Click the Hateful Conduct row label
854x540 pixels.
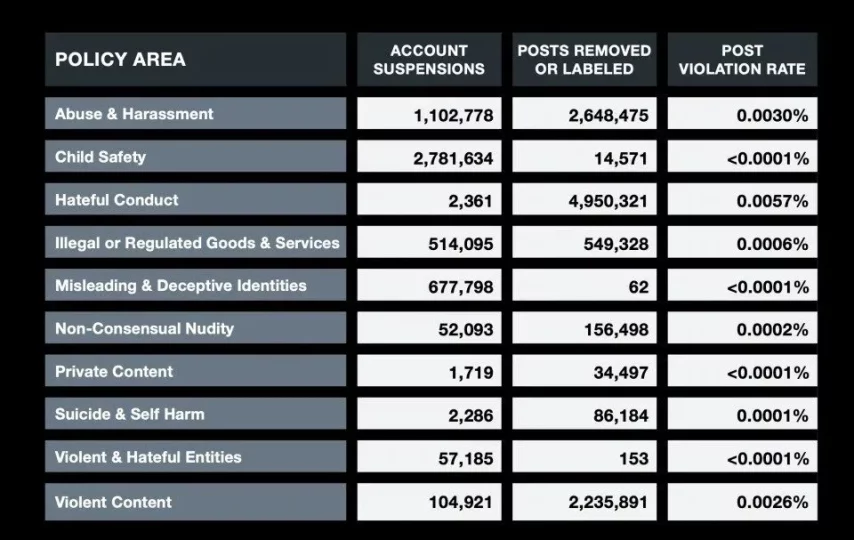point(195,200)
